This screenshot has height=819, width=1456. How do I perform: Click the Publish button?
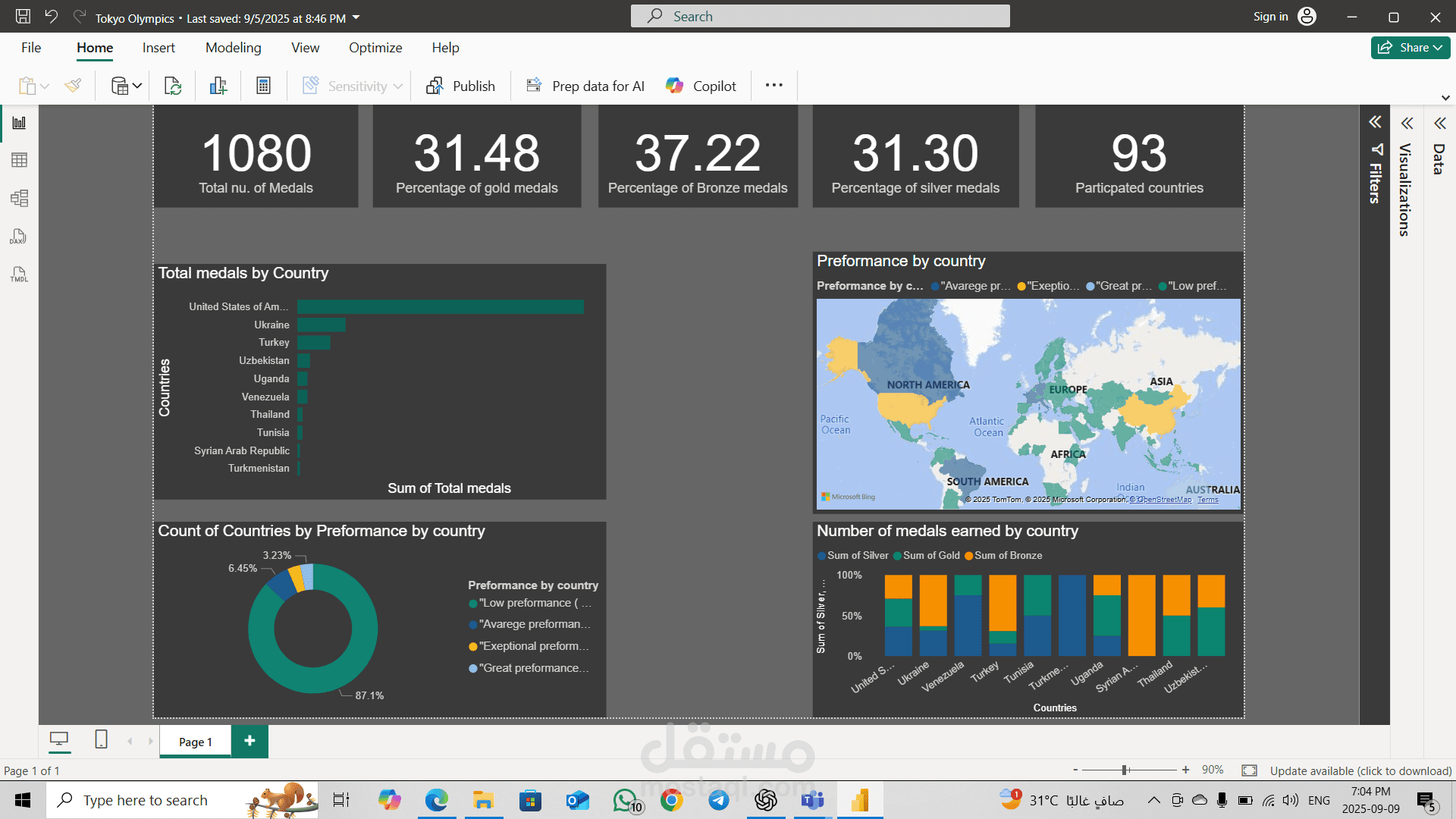tap(460, 86)
